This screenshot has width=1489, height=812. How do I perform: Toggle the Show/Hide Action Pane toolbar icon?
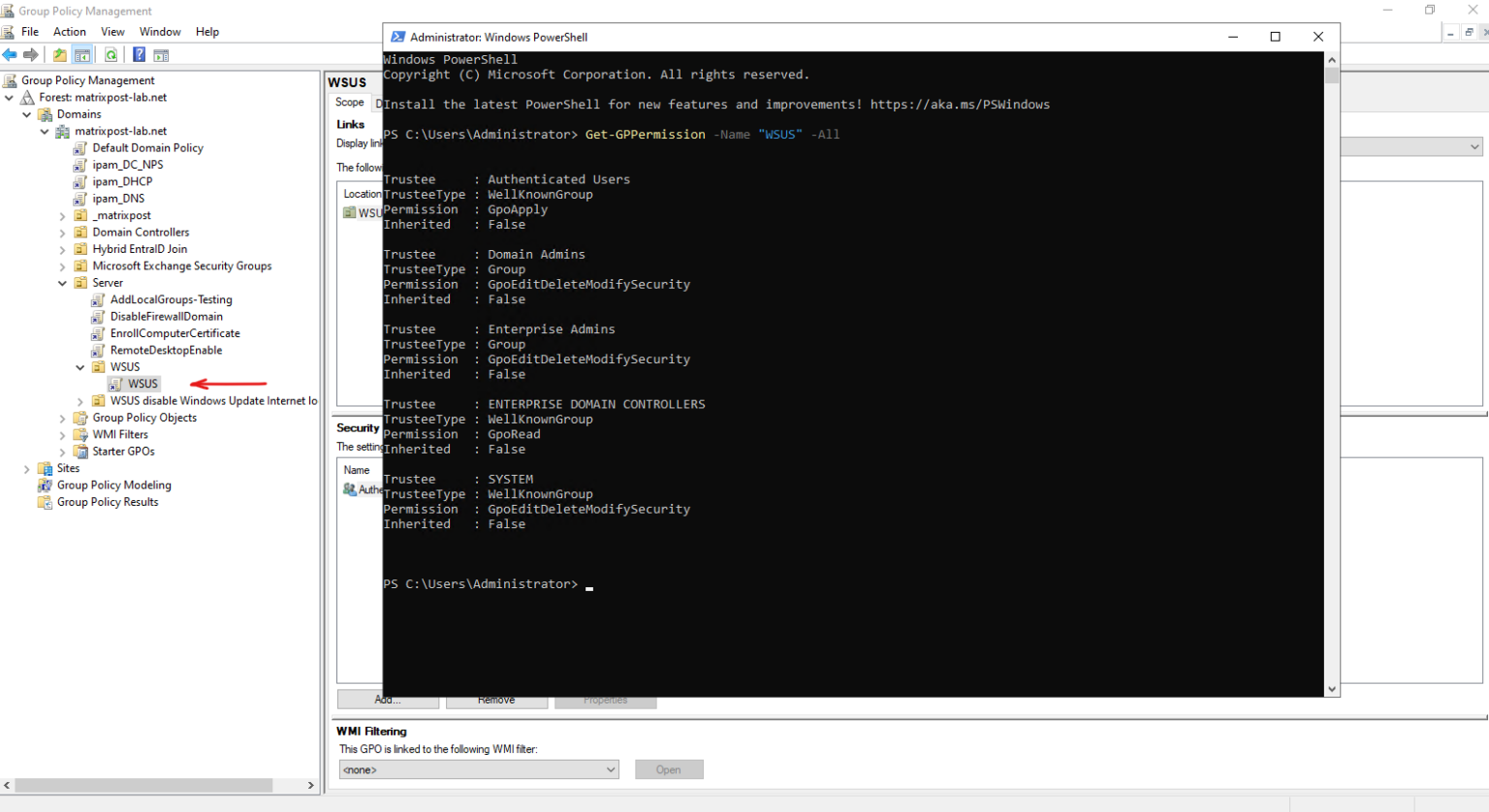(x=161, y=55)
